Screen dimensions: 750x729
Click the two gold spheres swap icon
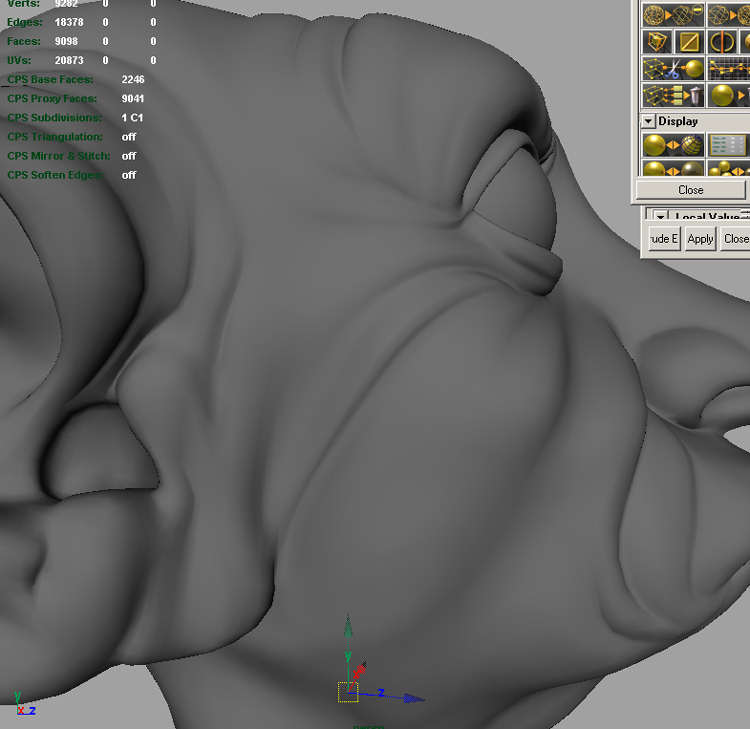pos(672,169)
